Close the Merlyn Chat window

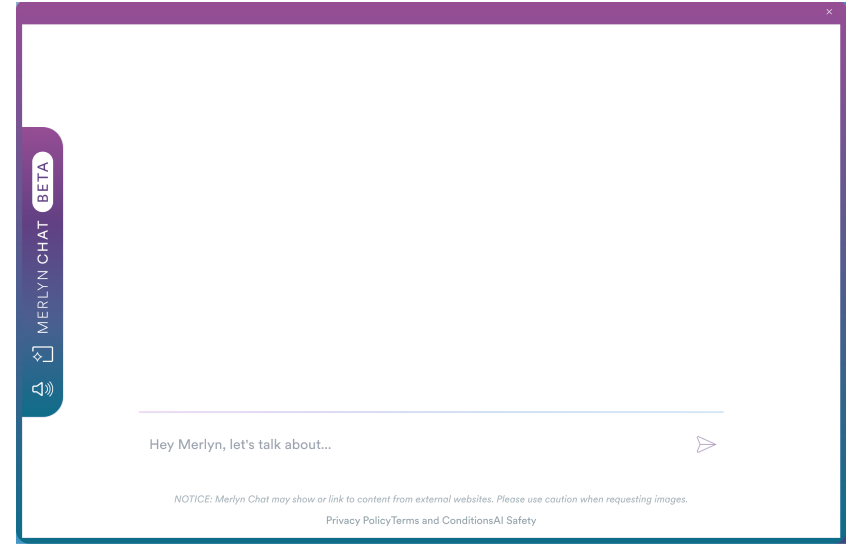[x=829, y=12]
